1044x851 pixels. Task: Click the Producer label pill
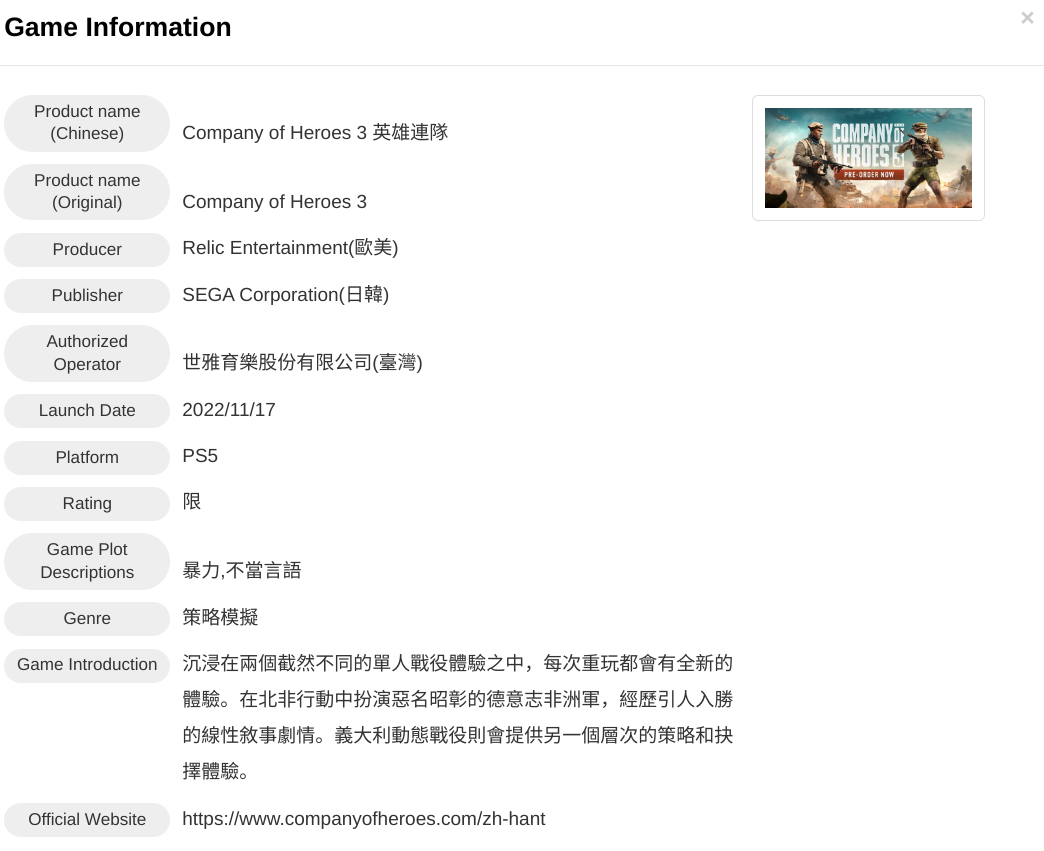[87, 250]
